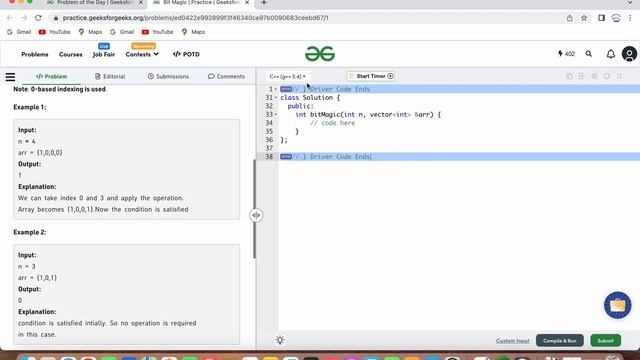Open the browser three-dot menu

(630, 18)
